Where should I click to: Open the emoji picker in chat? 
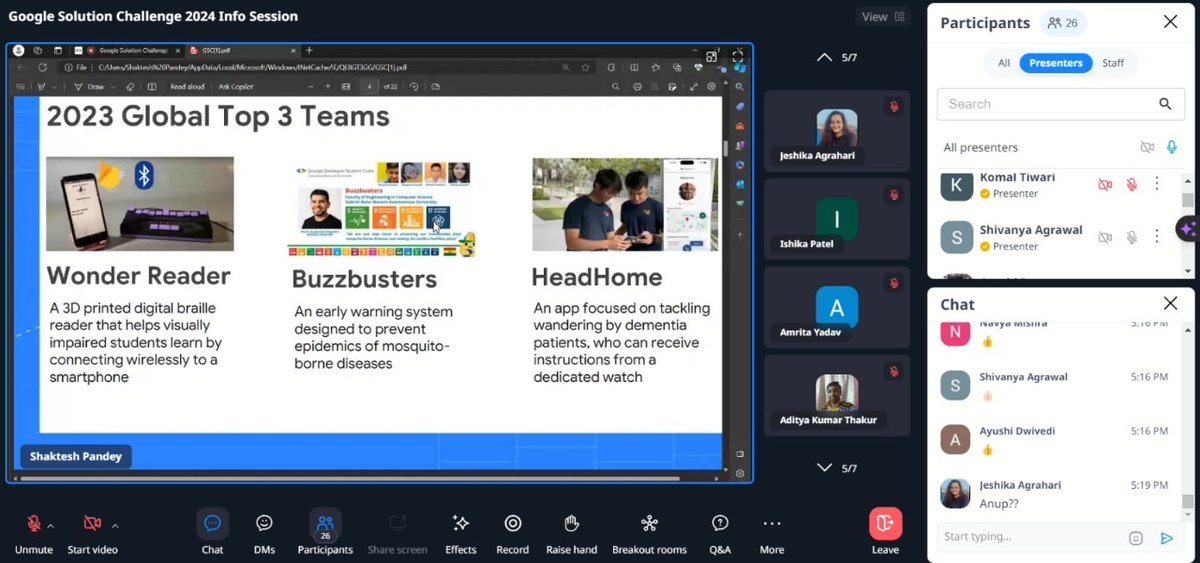point(1136,538)
